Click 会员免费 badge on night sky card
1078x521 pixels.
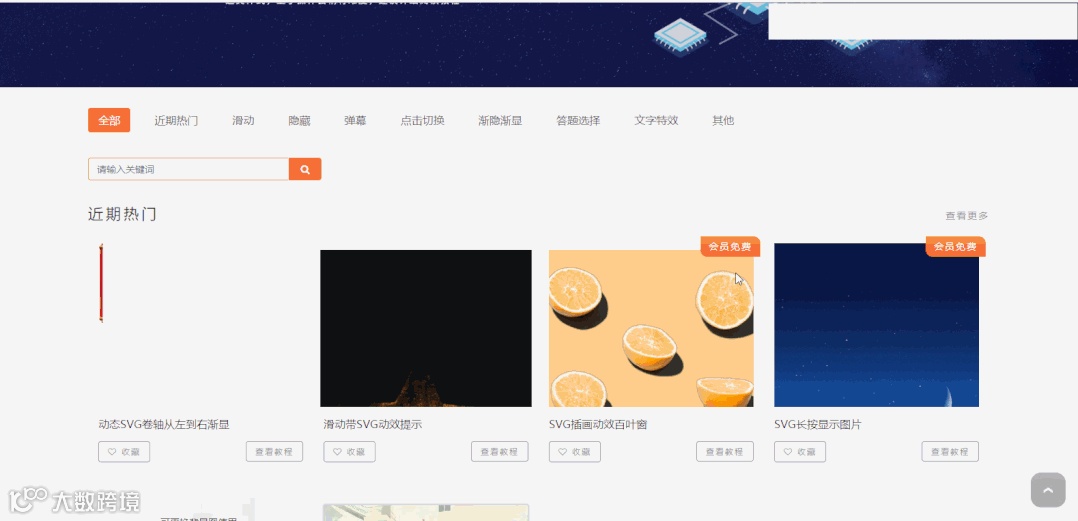[x=956, y=246]
